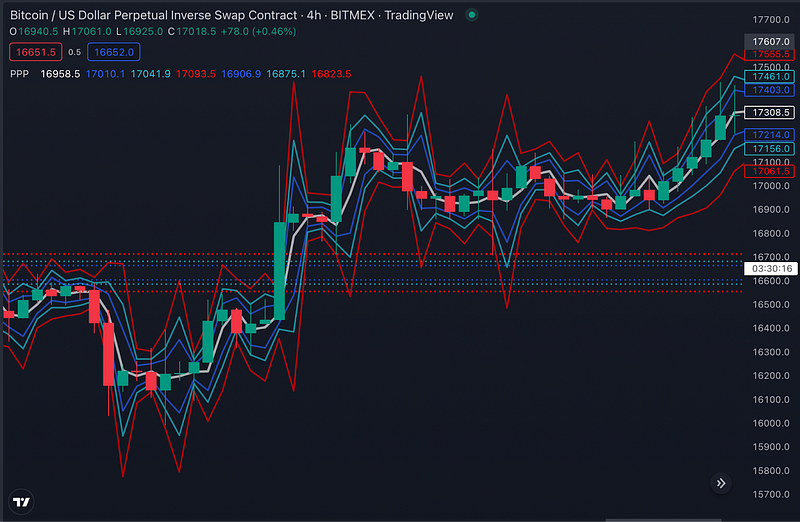This screenshot has width=800, height=522.
Task: Click the red 17555.5 price label
Action: click(769, 54)
